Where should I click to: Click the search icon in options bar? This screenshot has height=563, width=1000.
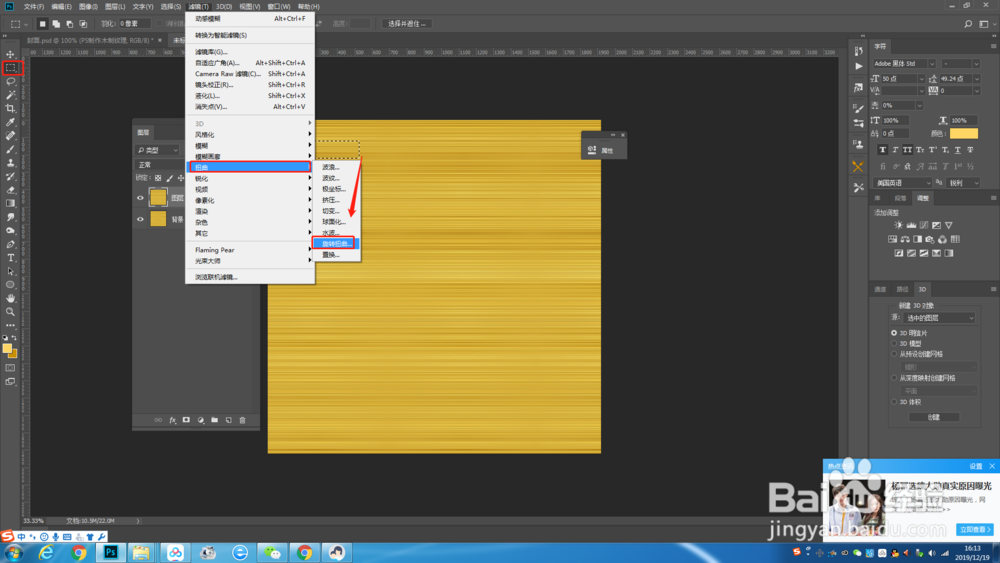(x=968, y=24)
